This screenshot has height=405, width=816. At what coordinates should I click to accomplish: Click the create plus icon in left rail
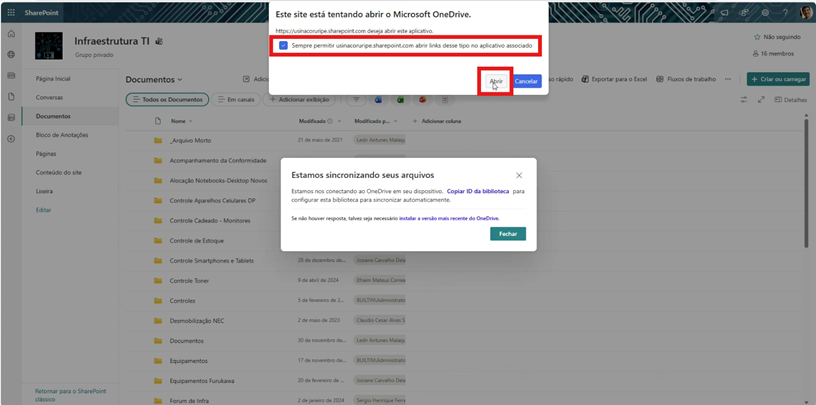pyautogui.click(x=11, y=139)
